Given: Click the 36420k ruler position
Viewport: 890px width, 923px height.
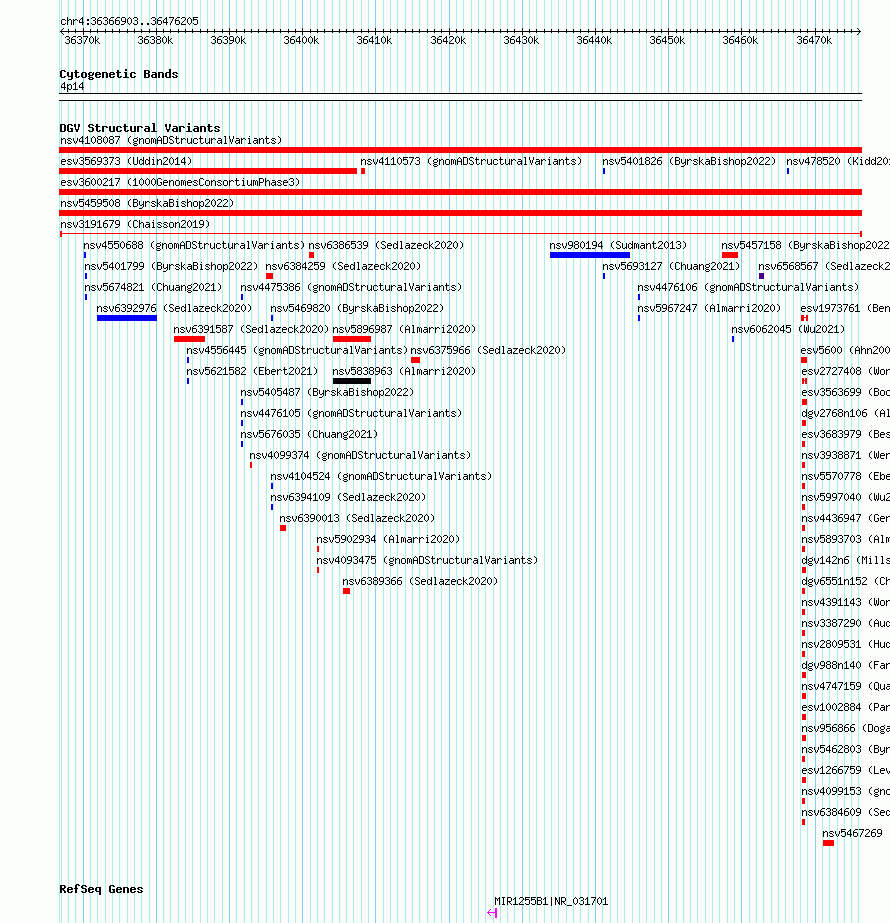Looking at the screenshot, I should click(448, 40).
